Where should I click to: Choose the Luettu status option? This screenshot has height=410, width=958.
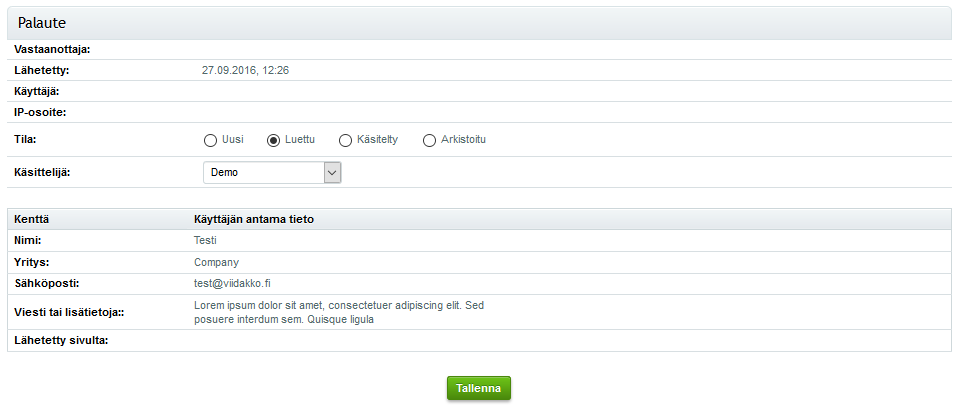coord(273,140)
